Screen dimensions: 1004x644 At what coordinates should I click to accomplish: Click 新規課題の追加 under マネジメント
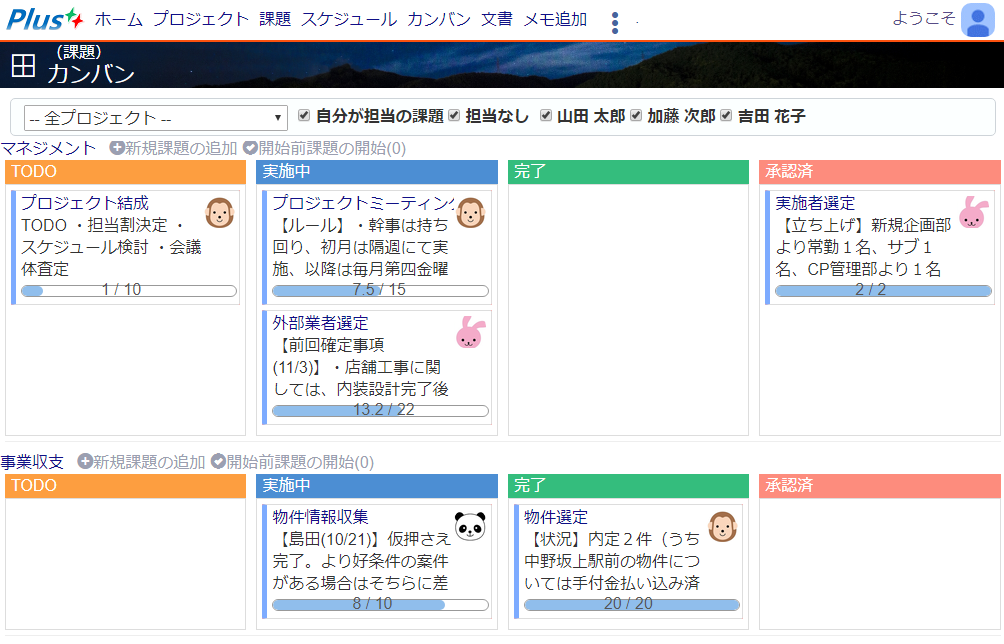(174, 148)
